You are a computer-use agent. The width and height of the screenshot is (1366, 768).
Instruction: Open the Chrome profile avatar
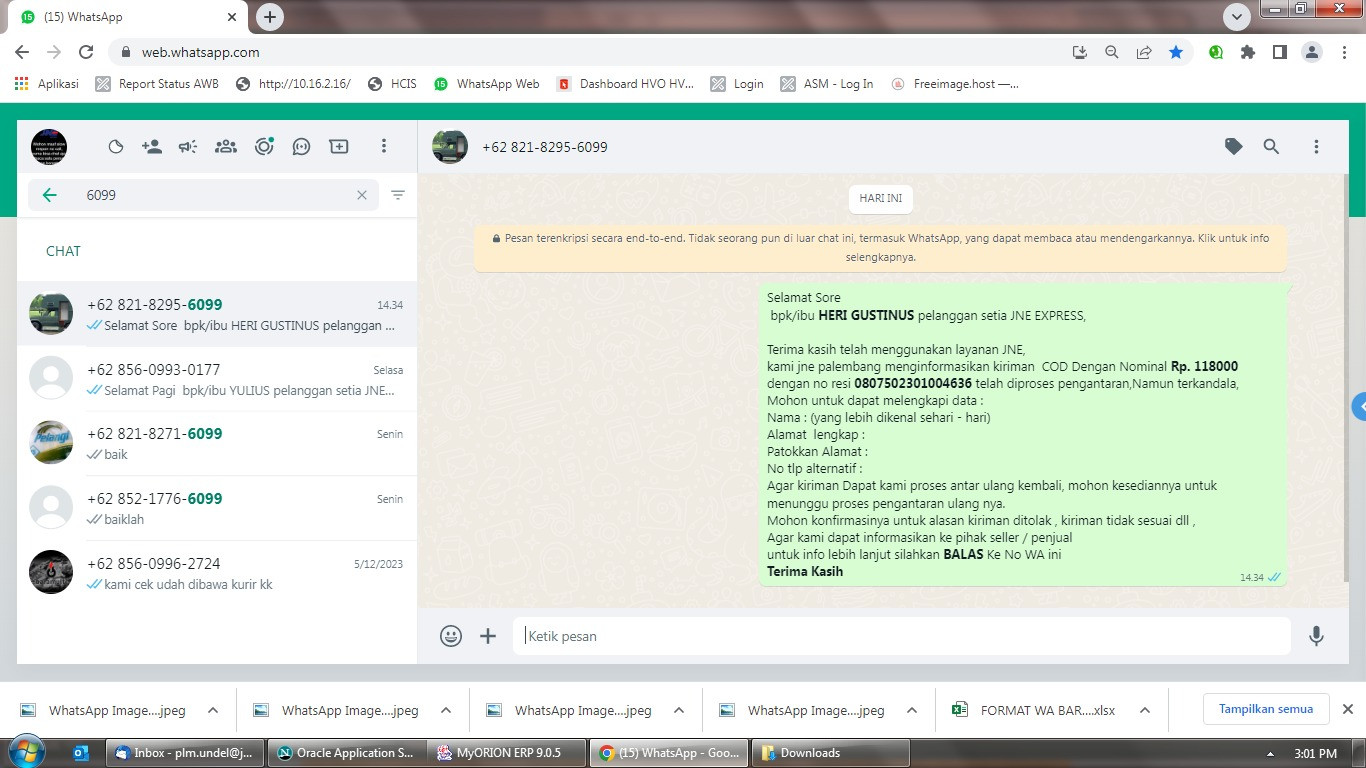(x=1312, y=52)
